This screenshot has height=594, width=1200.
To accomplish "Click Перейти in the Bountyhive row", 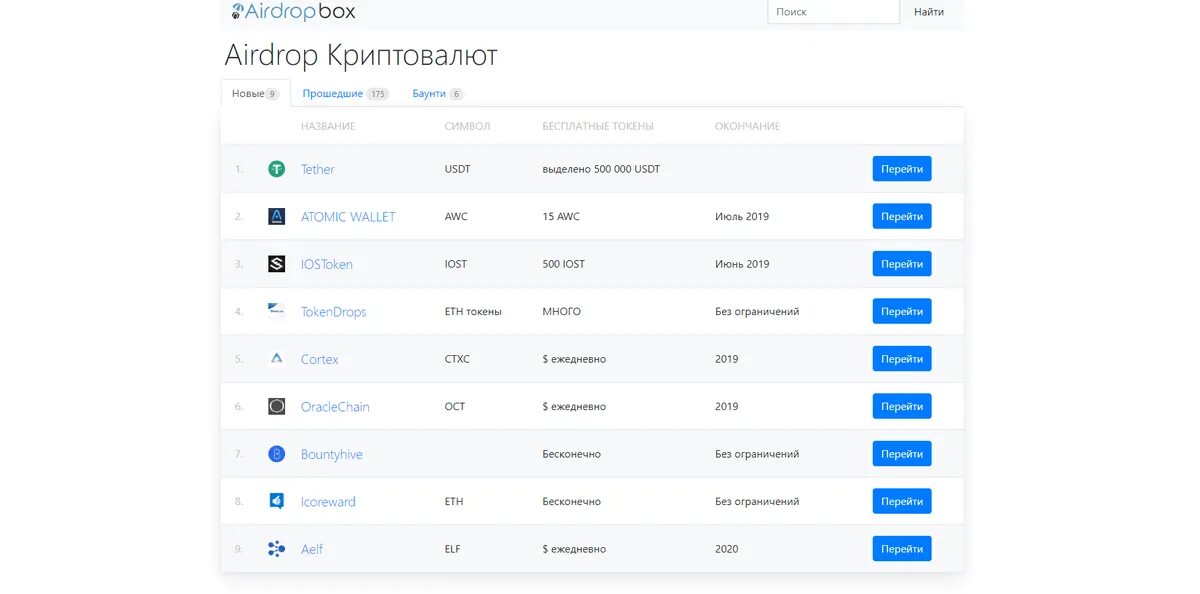I will point(902,454).
